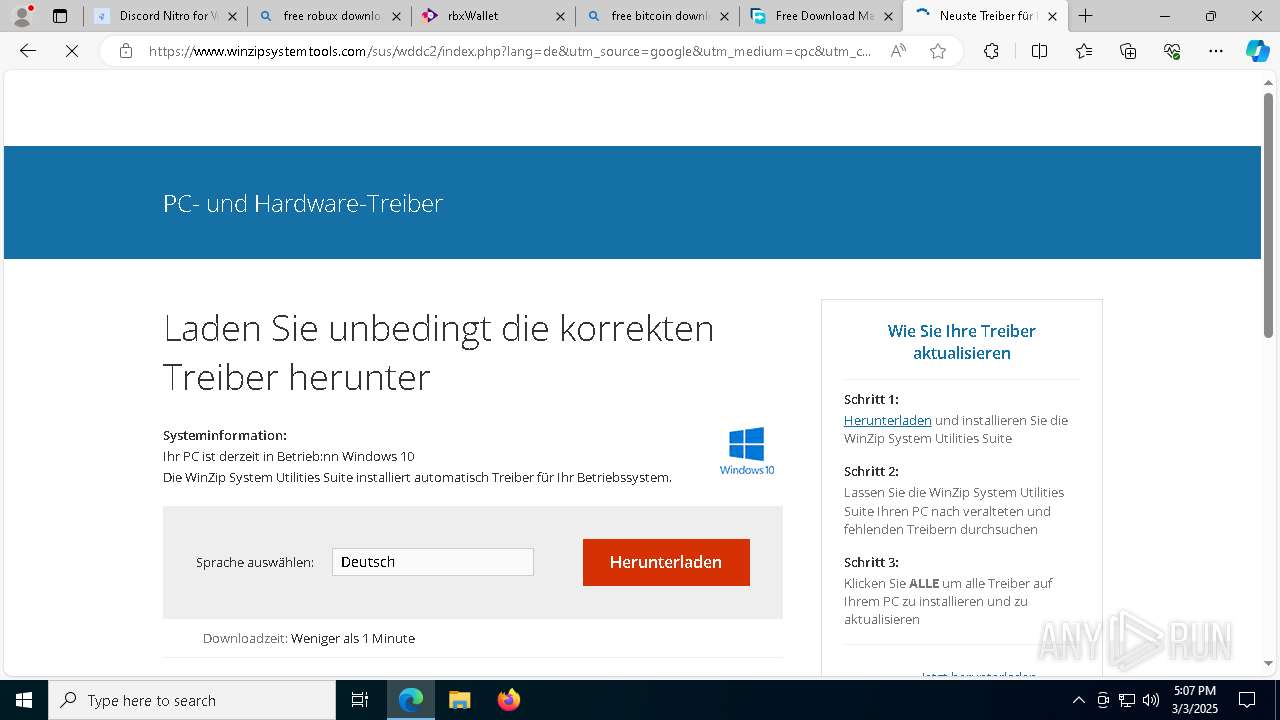Open the taskbar clock and date
This screenshot has width=1280, height=720.
pyautogui.click(x=1195, y=700)
